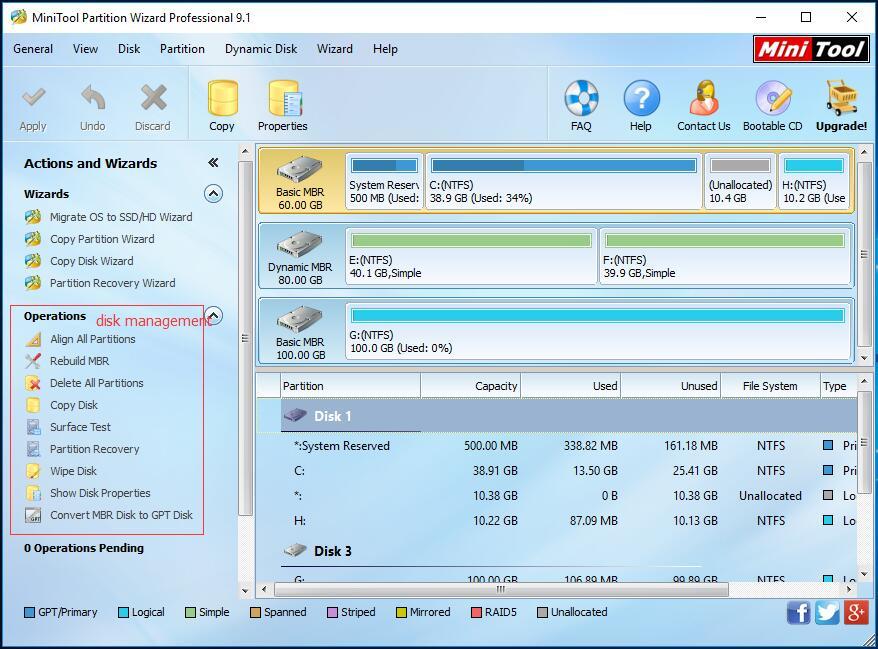
Task: Click the left panel vertical scrollbar
Action: coord(245,338)
